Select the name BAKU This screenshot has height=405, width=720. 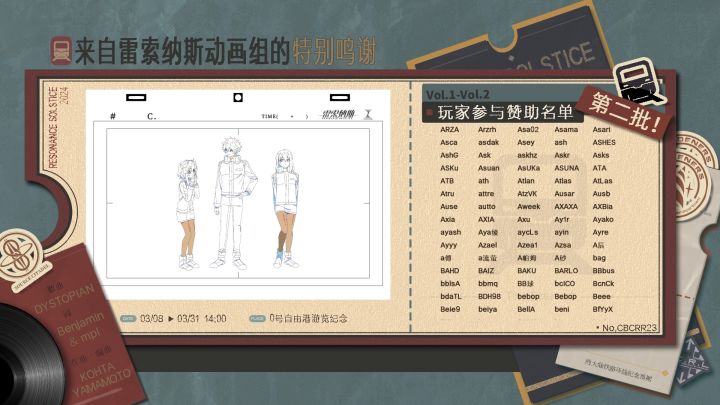pyautogui.click(x=527, y=271)
